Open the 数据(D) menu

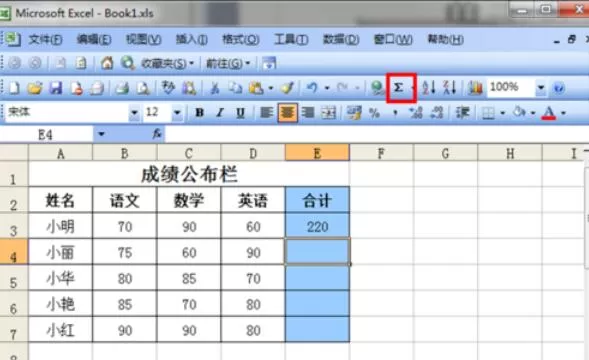(x=341, y=39)
